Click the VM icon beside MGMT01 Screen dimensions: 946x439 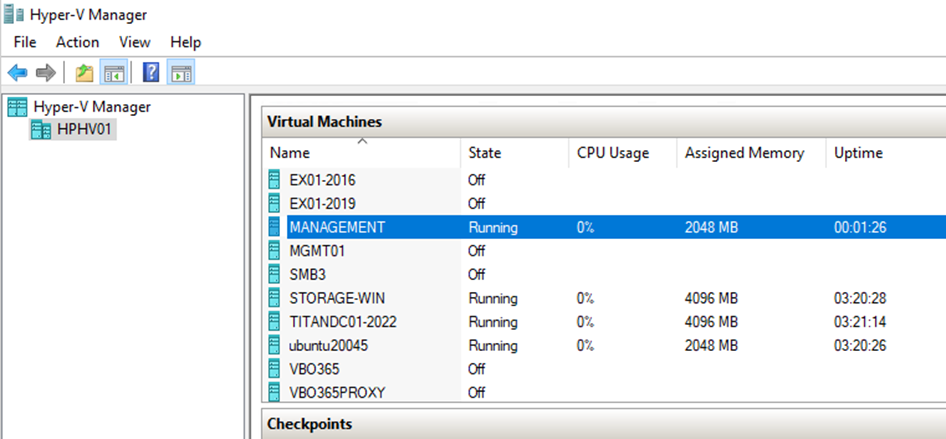275,251
